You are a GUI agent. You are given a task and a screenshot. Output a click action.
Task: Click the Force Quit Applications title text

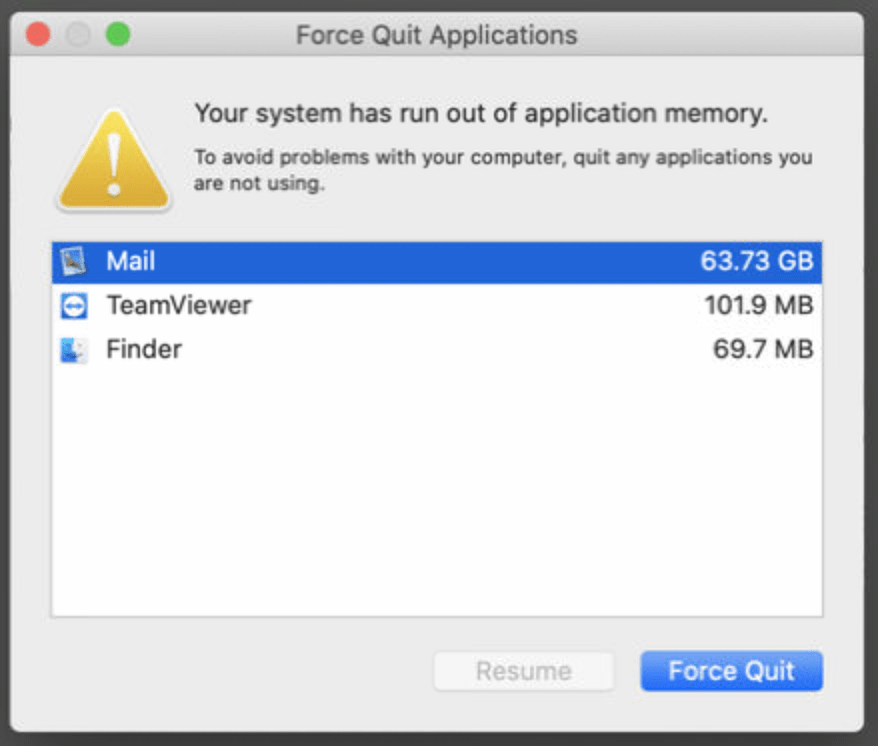[437, 36]
